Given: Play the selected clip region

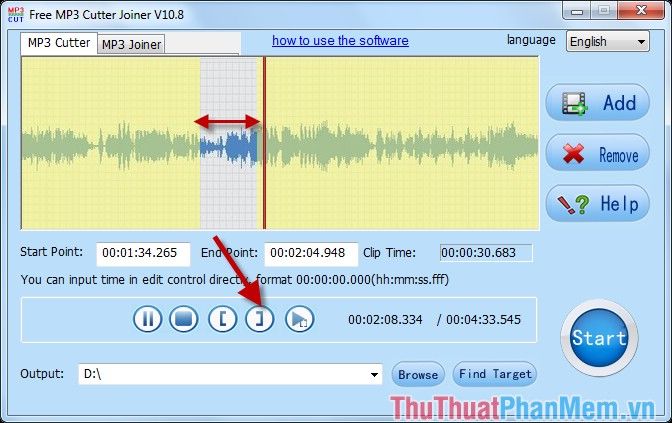Looking at the screenshot, I should 299,319.
